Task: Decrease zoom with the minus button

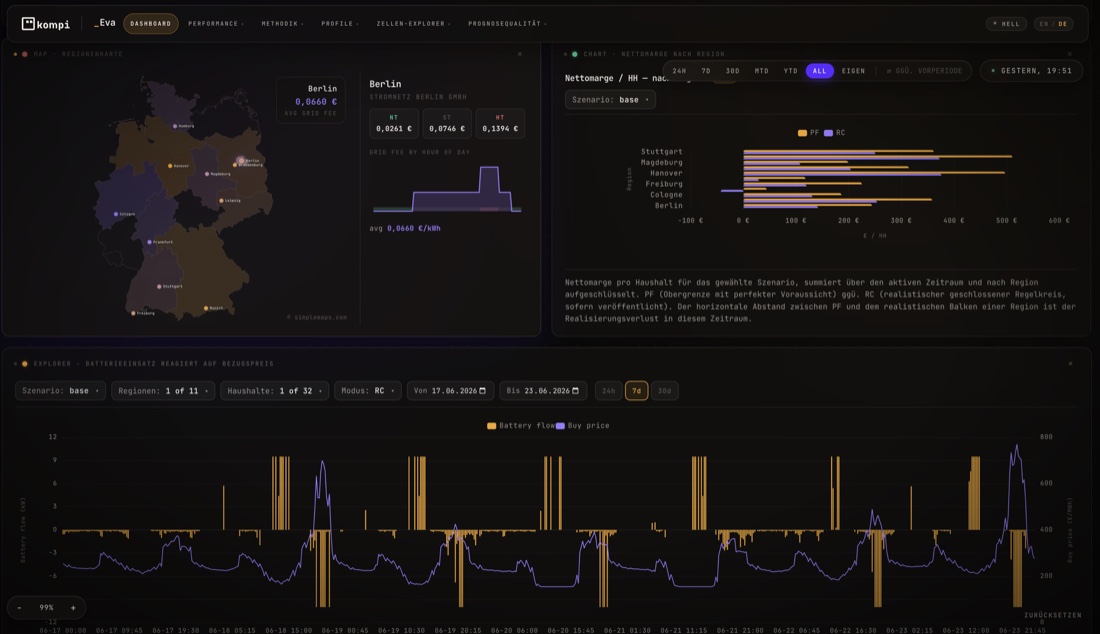Action: tap(20, 607)
